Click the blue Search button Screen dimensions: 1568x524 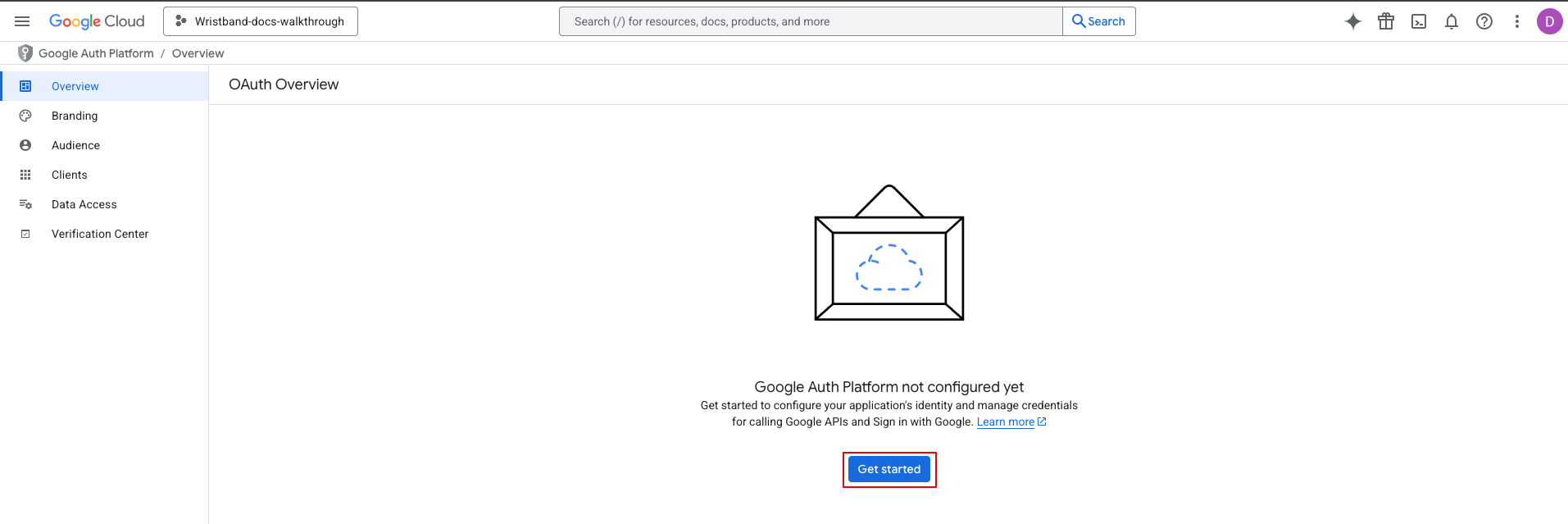(1099, 21)
